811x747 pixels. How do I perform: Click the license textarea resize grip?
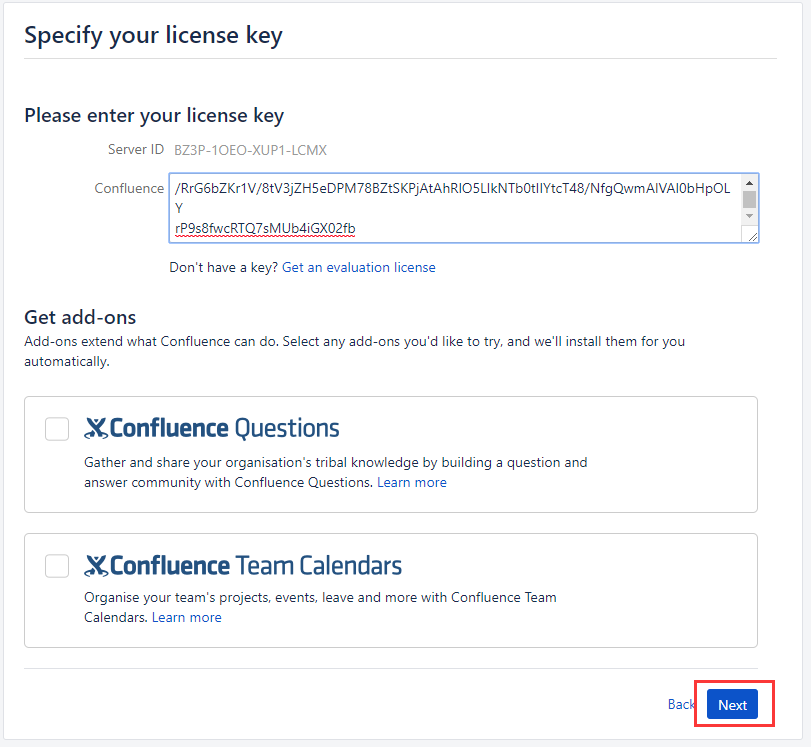coord(753,236)
